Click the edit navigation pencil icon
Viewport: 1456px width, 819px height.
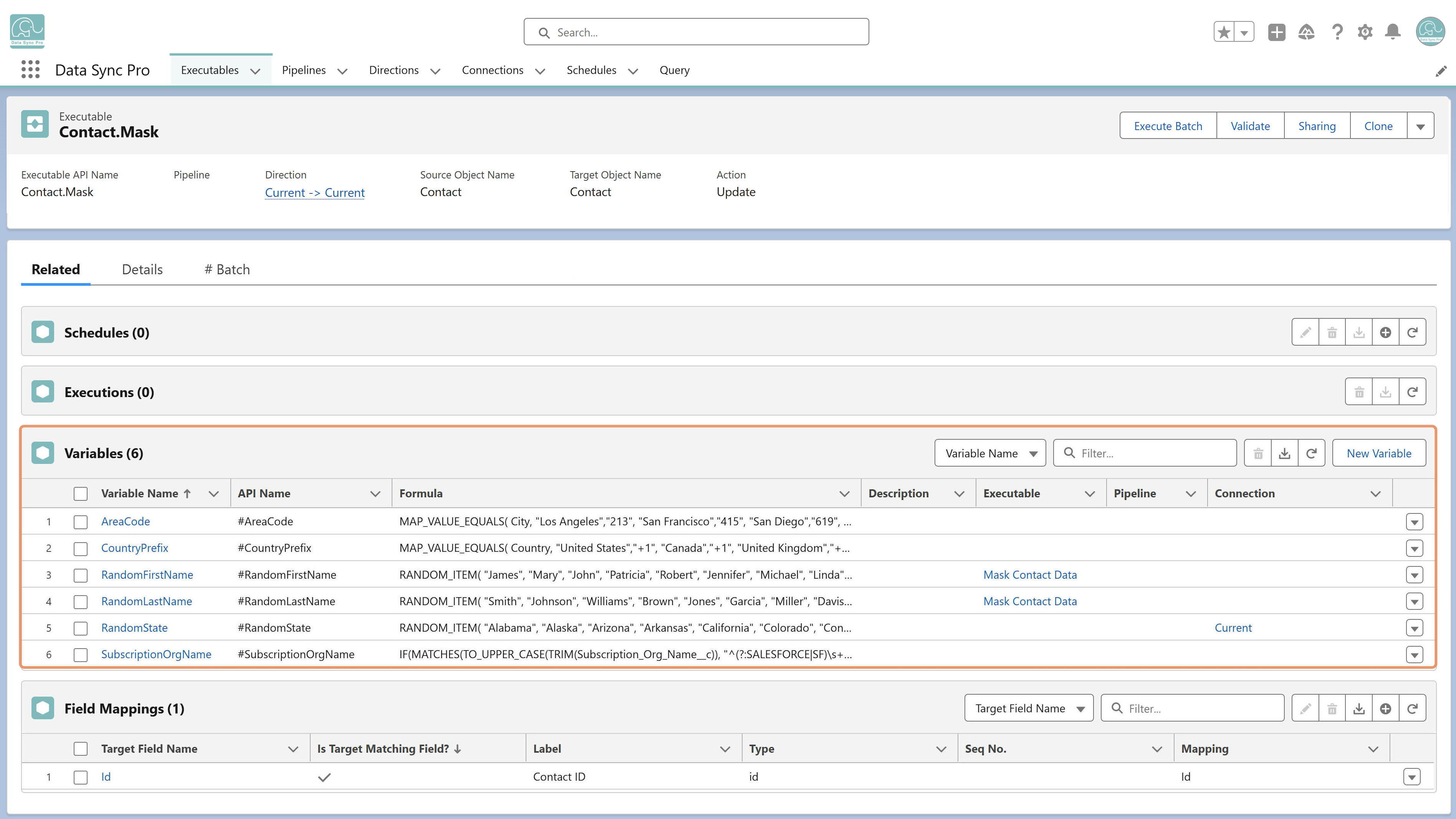point(1441,71)
